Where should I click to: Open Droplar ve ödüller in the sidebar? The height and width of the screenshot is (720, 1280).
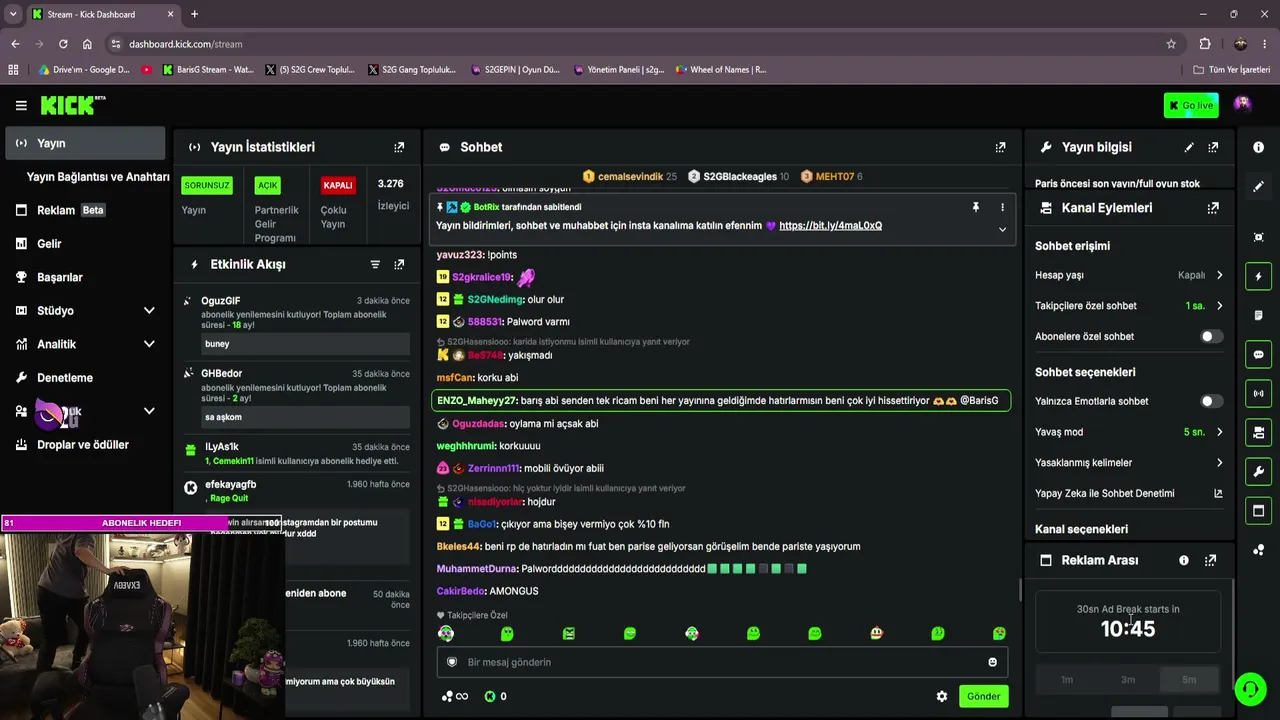pos(85,445)
